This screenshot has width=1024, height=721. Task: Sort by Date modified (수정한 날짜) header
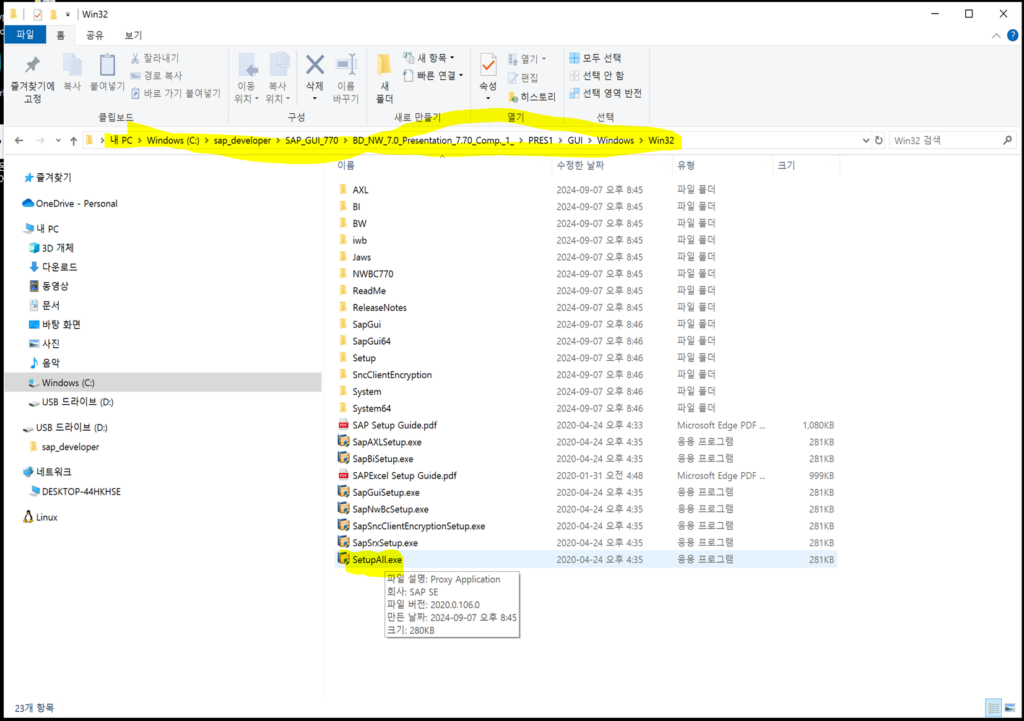580,166
